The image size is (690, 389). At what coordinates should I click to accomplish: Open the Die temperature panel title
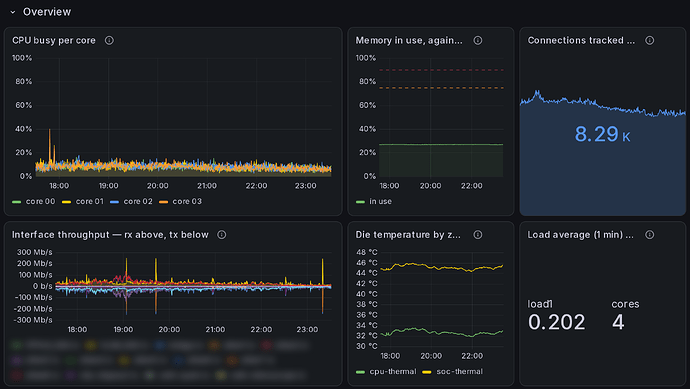click(x=408, y=235)
